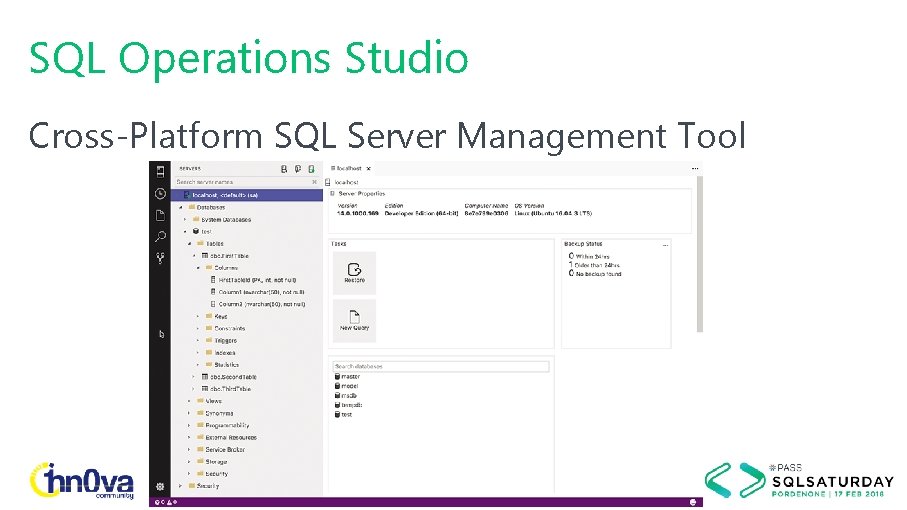Select the dbo.ThirdTable table
The image size is (907, 510).
pyautogui.click(x=226, y=389)
